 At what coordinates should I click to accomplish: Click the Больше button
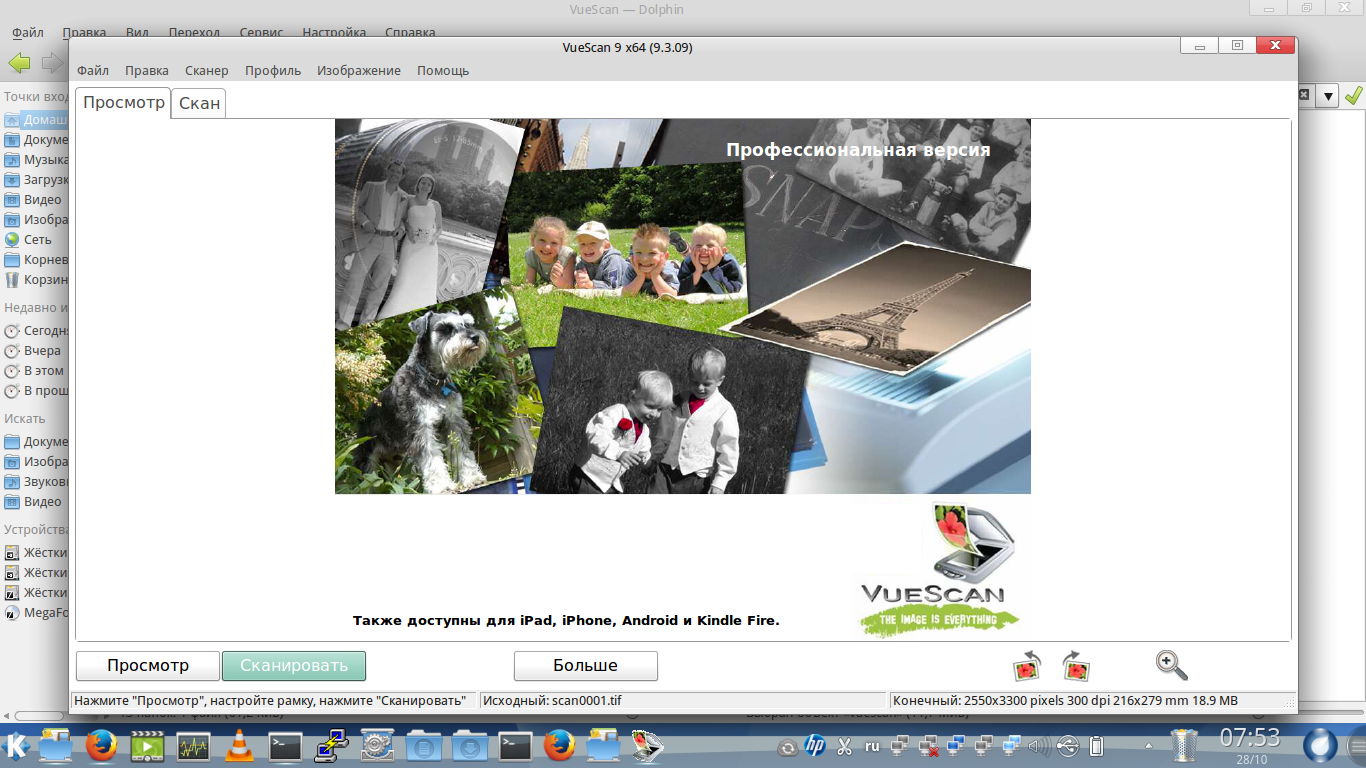click(586, 666)
